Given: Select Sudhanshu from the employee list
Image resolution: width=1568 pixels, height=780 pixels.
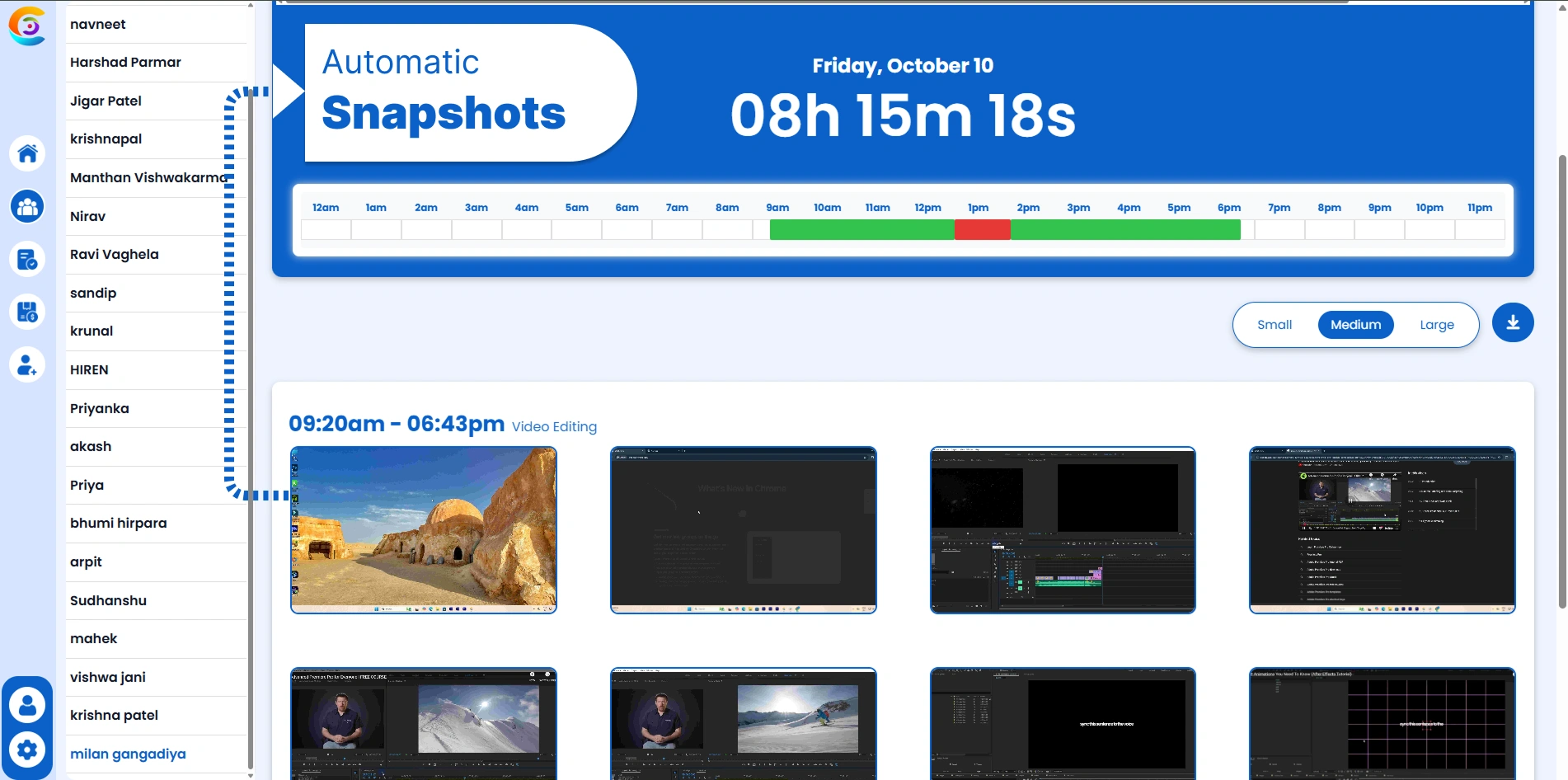Looking at the screenshot, I should [x=108, y=600].
